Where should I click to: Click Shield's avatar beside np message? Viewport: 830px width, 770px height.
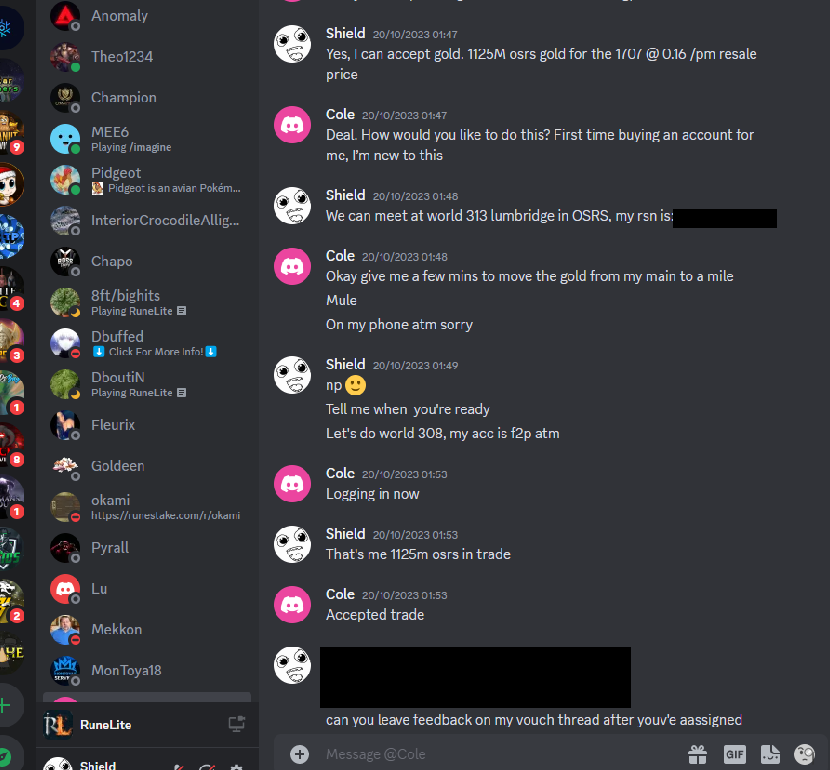pos(292,375)
